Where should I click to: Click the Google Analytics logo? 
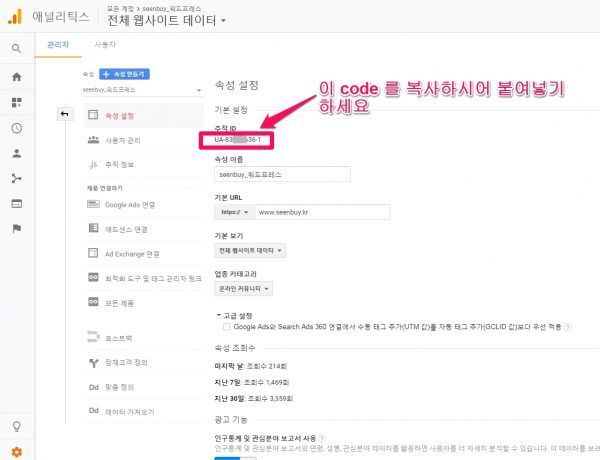pyautogui.click(x=15, y=17)
